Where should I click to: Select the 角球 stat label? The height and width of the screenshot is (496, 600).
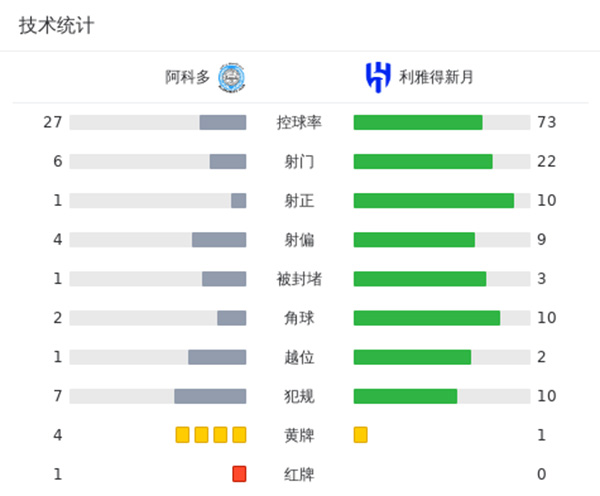[x=299, y=317]
